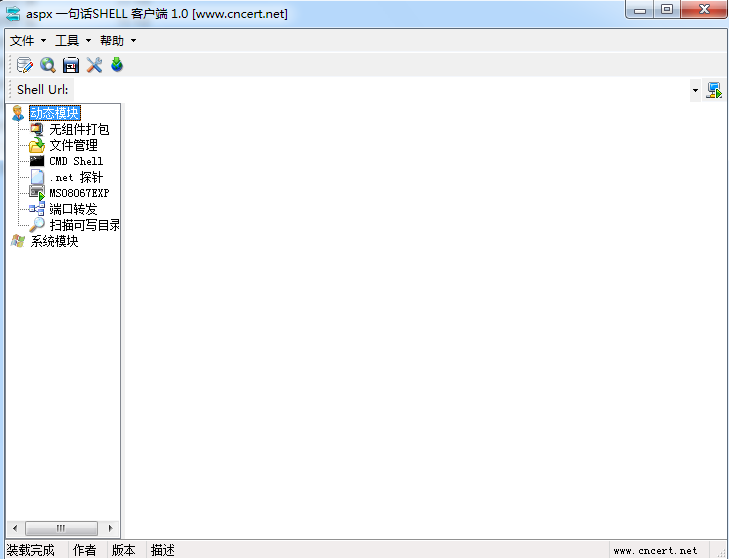Click the application icon in title bar
This screenshot has width=729, height=559.
pyautogui.click(x=13, y=13)
